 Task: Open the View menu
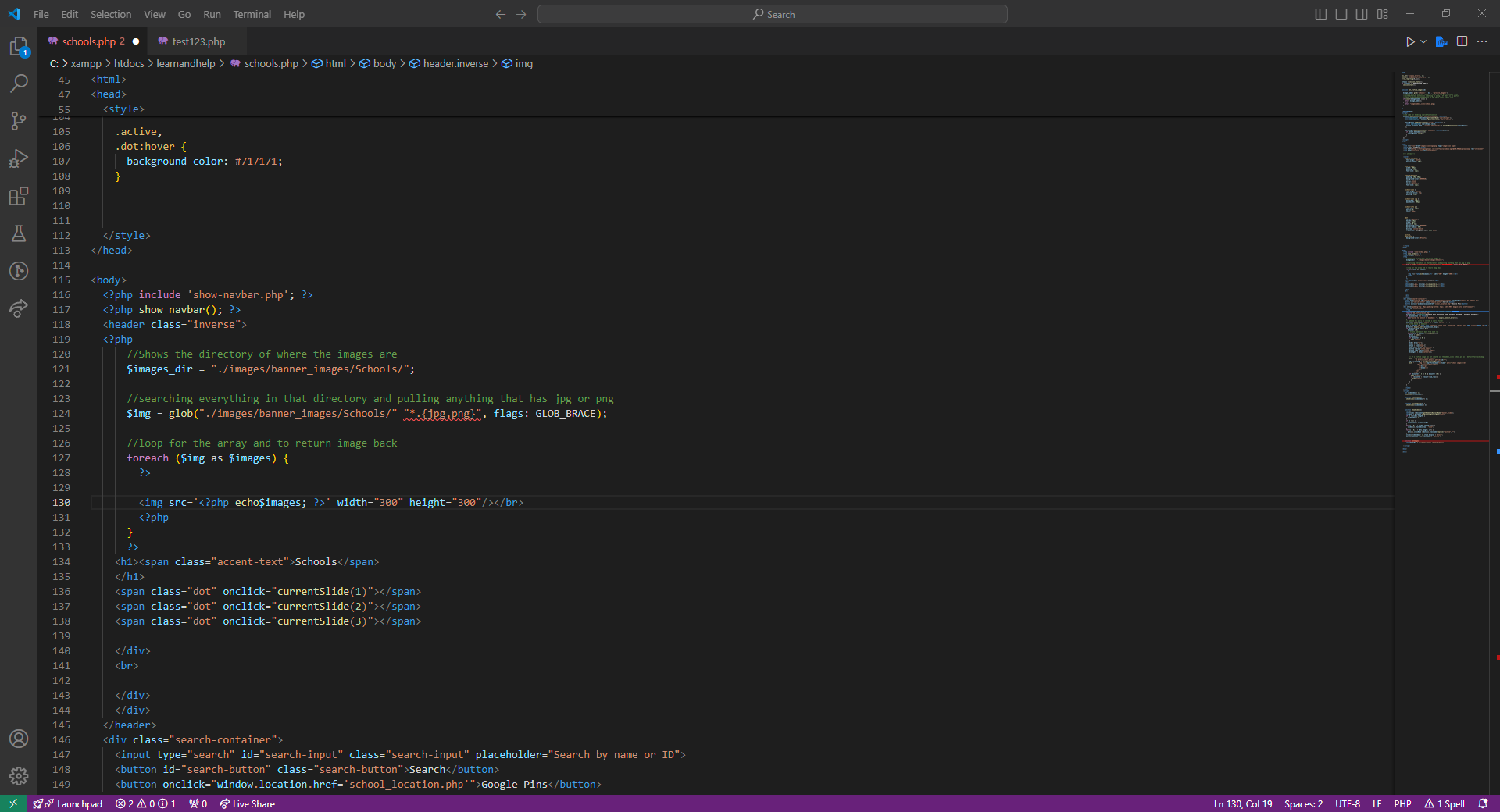[155, 14]
